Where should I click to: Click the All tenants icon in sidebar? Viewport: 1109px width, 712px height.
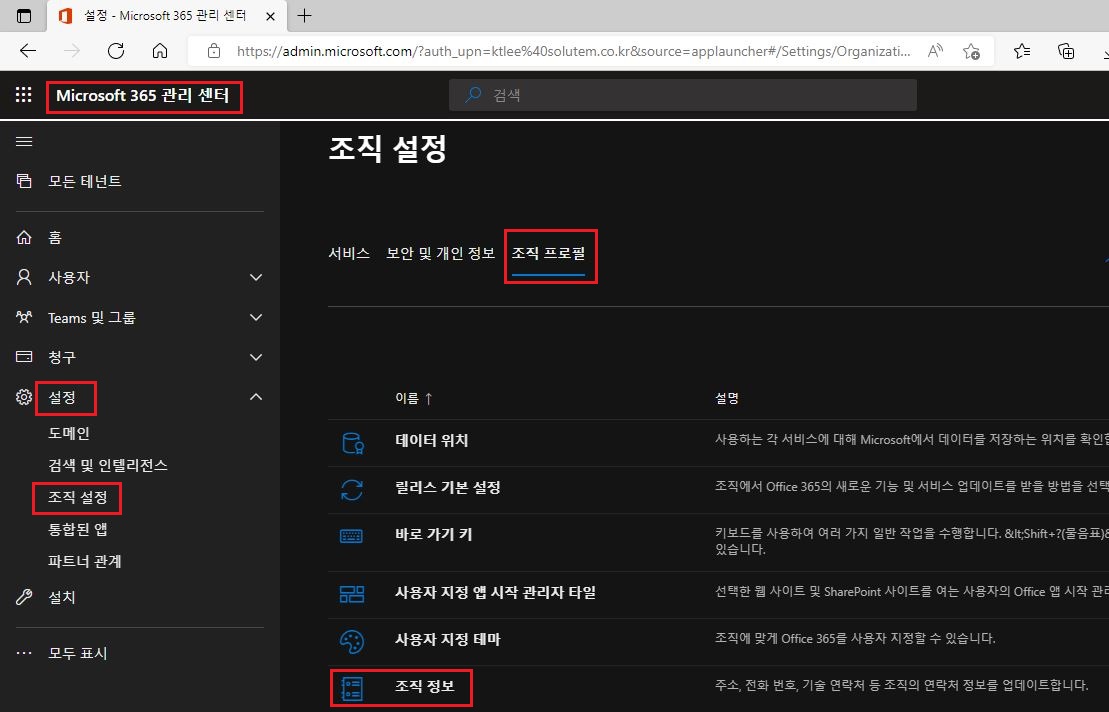24,181
